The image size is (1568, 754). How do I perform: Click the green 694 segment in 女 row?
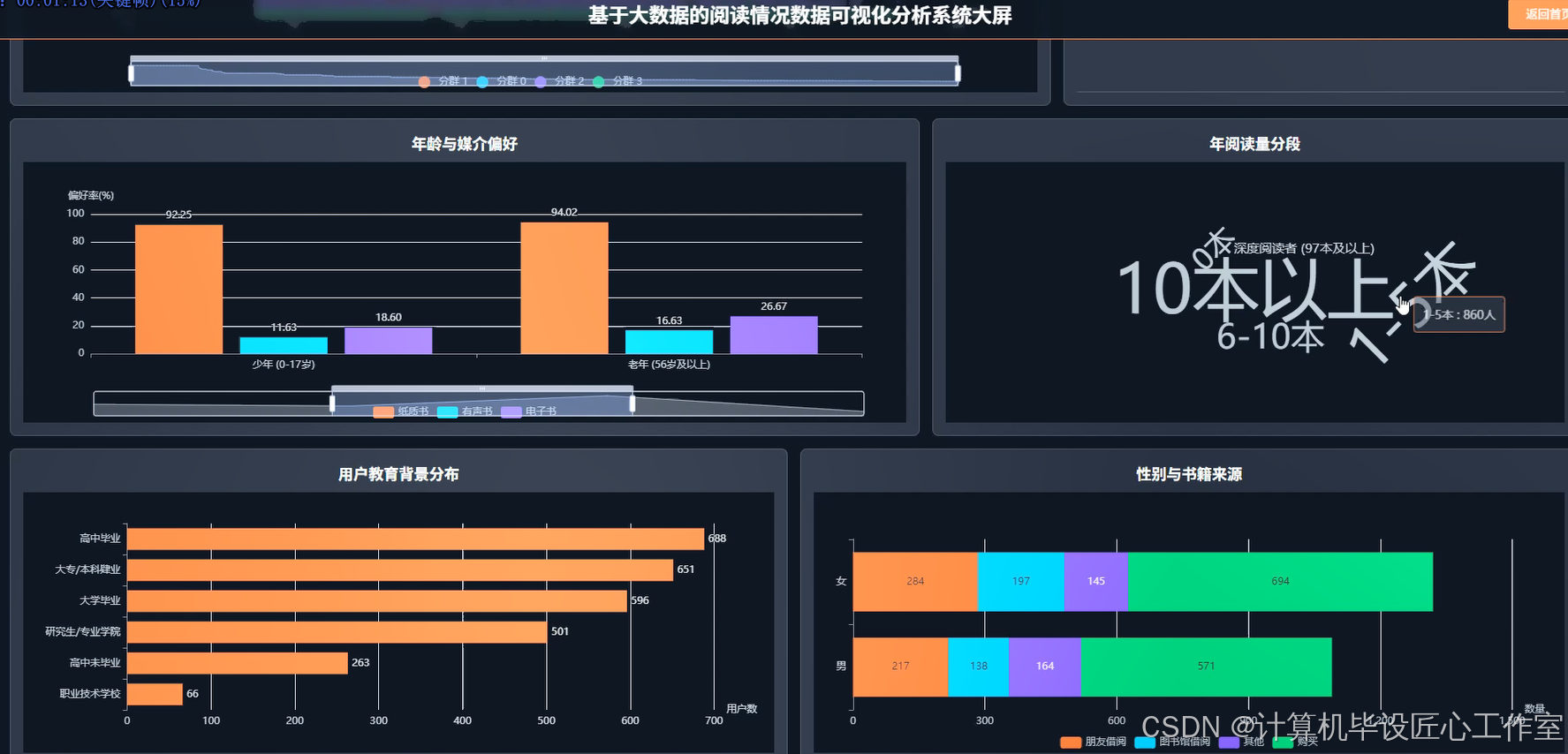pyautogui.click(x=1280, y=582)
